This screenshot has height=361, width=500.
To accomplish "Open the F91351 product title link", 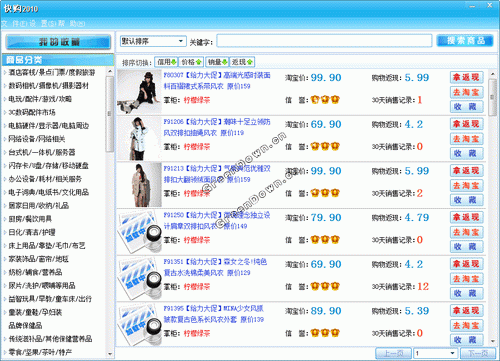I will click(215, 267).
